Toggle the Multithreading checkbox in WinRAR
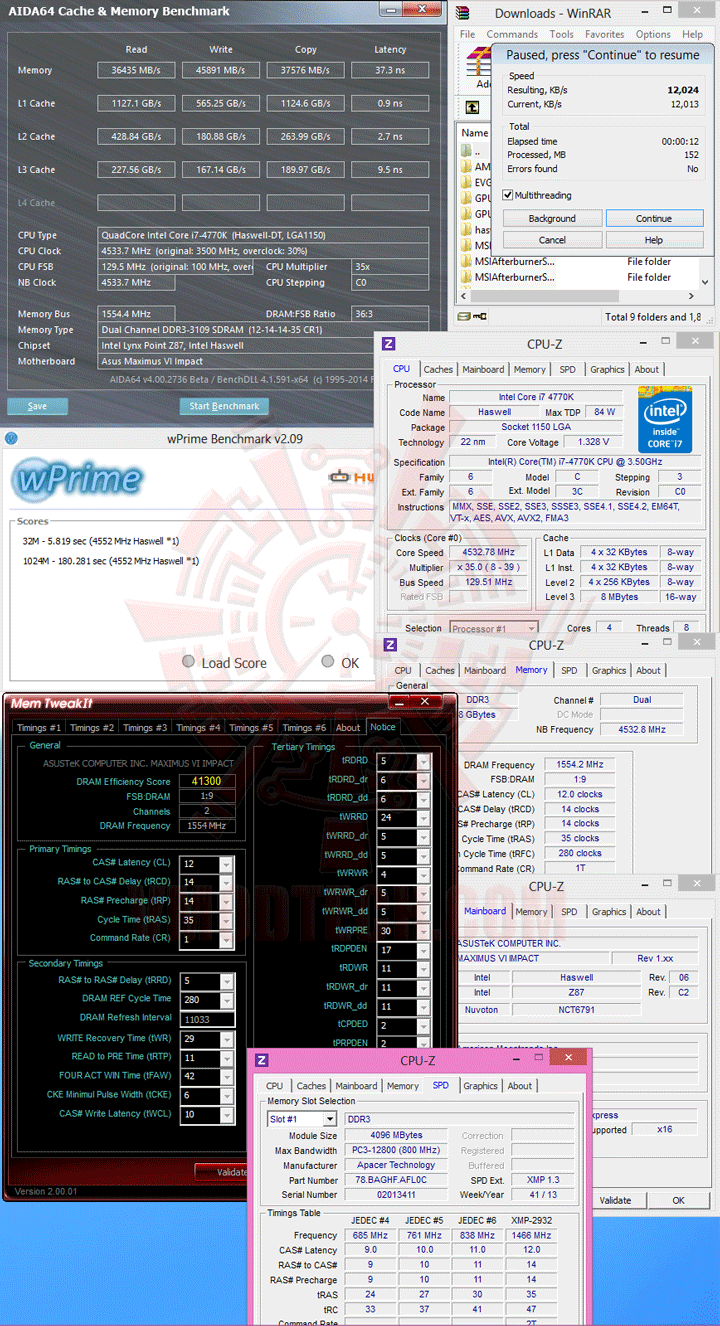 pos(508,195)
